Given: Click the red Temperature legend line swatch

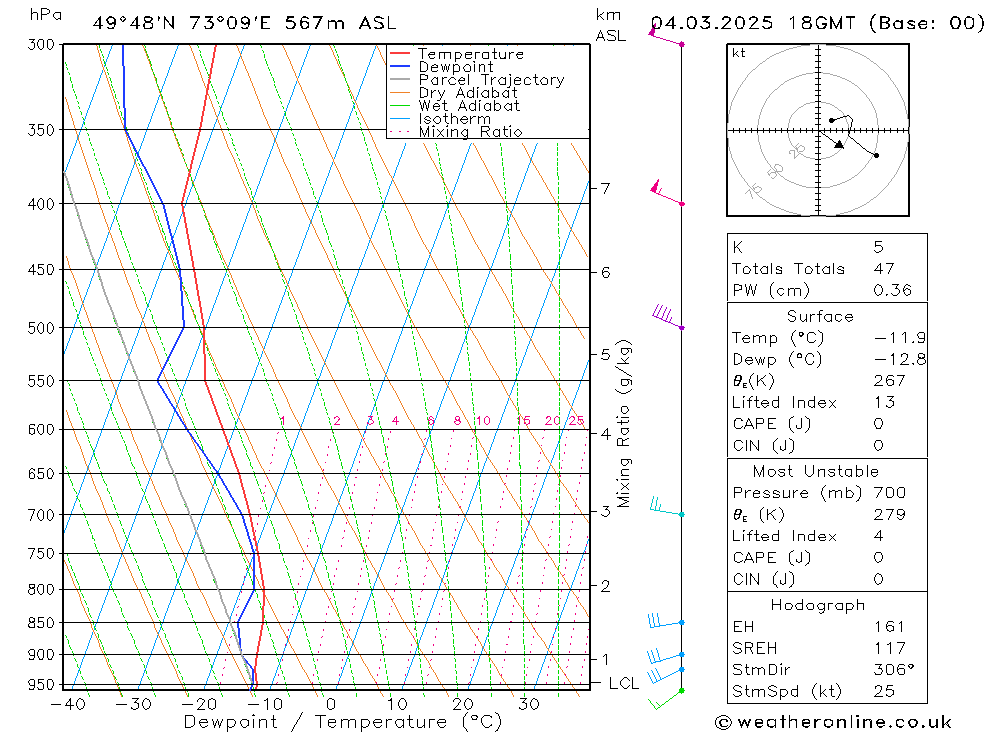Looking at the screenshot, I should tap(401, 54).
